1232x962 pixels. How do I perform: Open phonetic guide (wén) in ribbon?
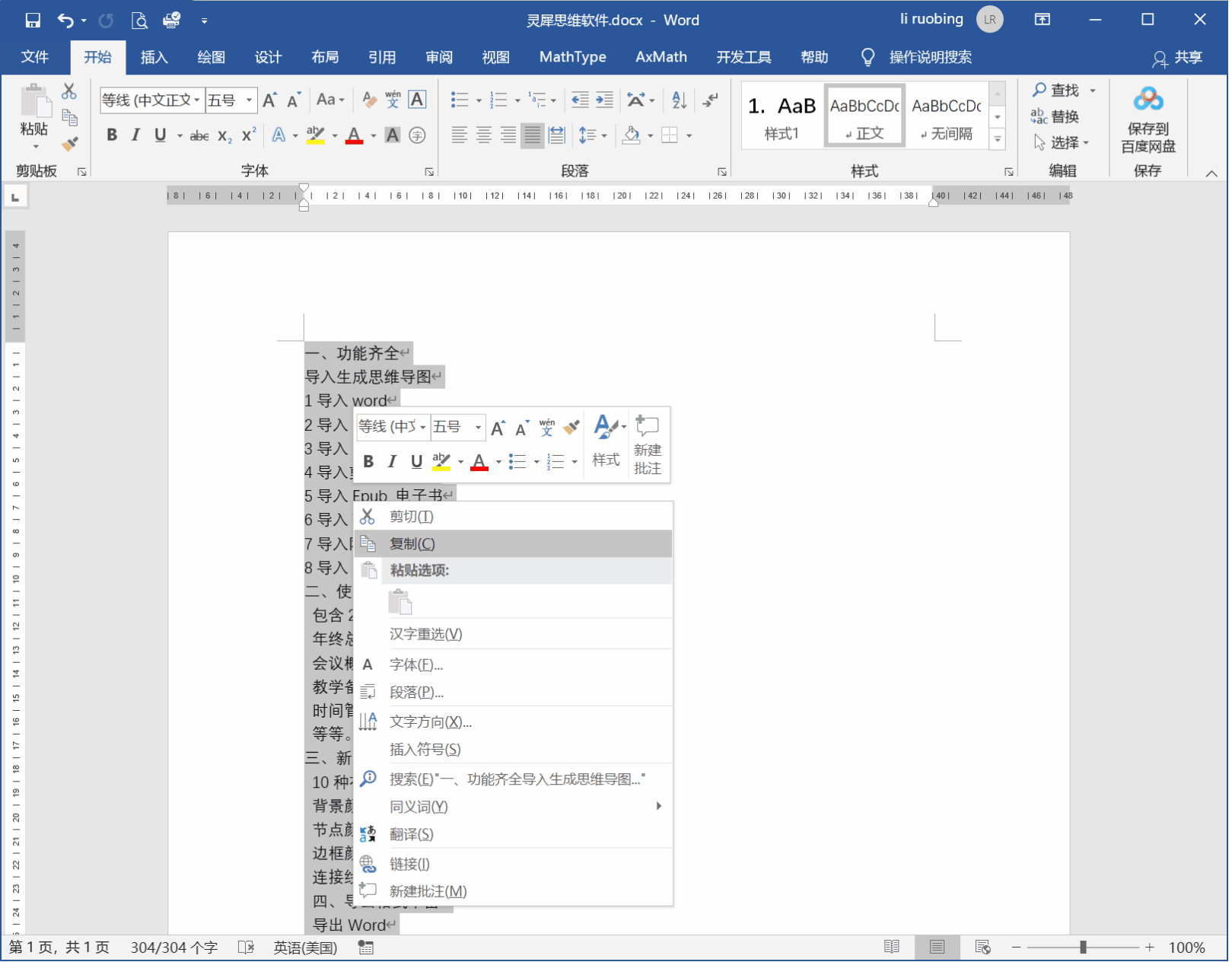(x=393, y=100)
